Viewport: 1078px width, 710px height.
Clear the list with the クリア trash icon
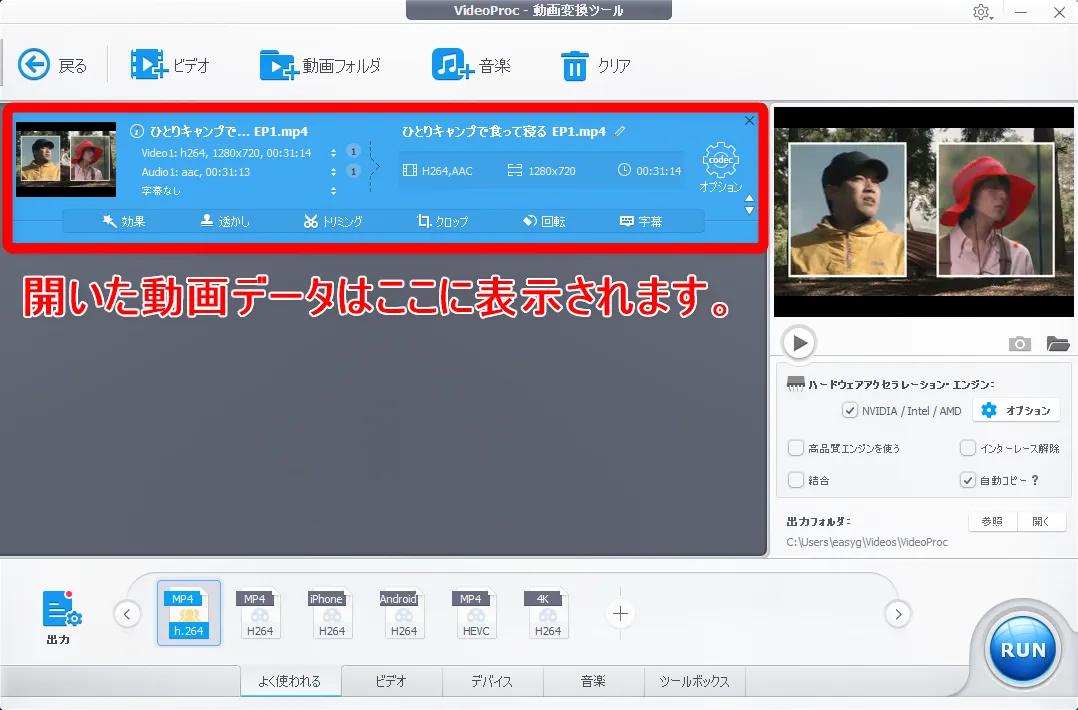pos(595,66)
